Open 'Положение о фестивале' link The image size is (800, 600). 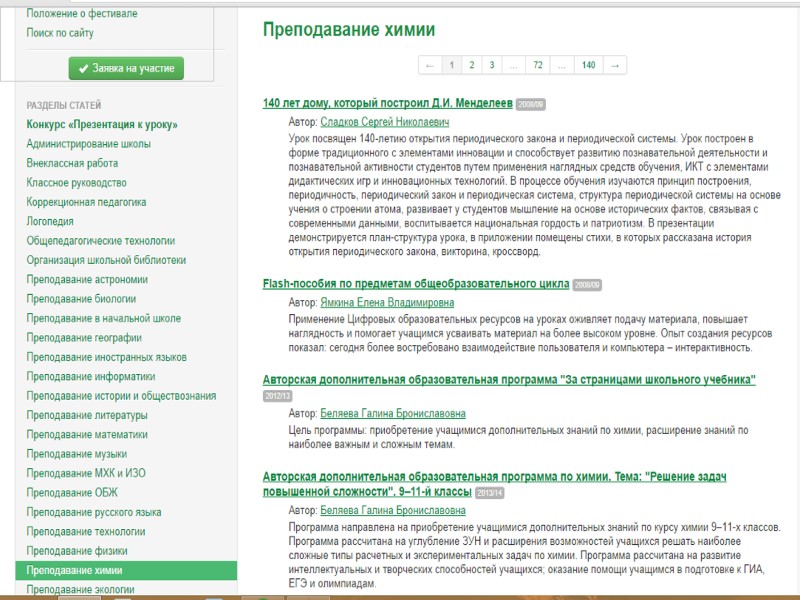click(82, 13)
